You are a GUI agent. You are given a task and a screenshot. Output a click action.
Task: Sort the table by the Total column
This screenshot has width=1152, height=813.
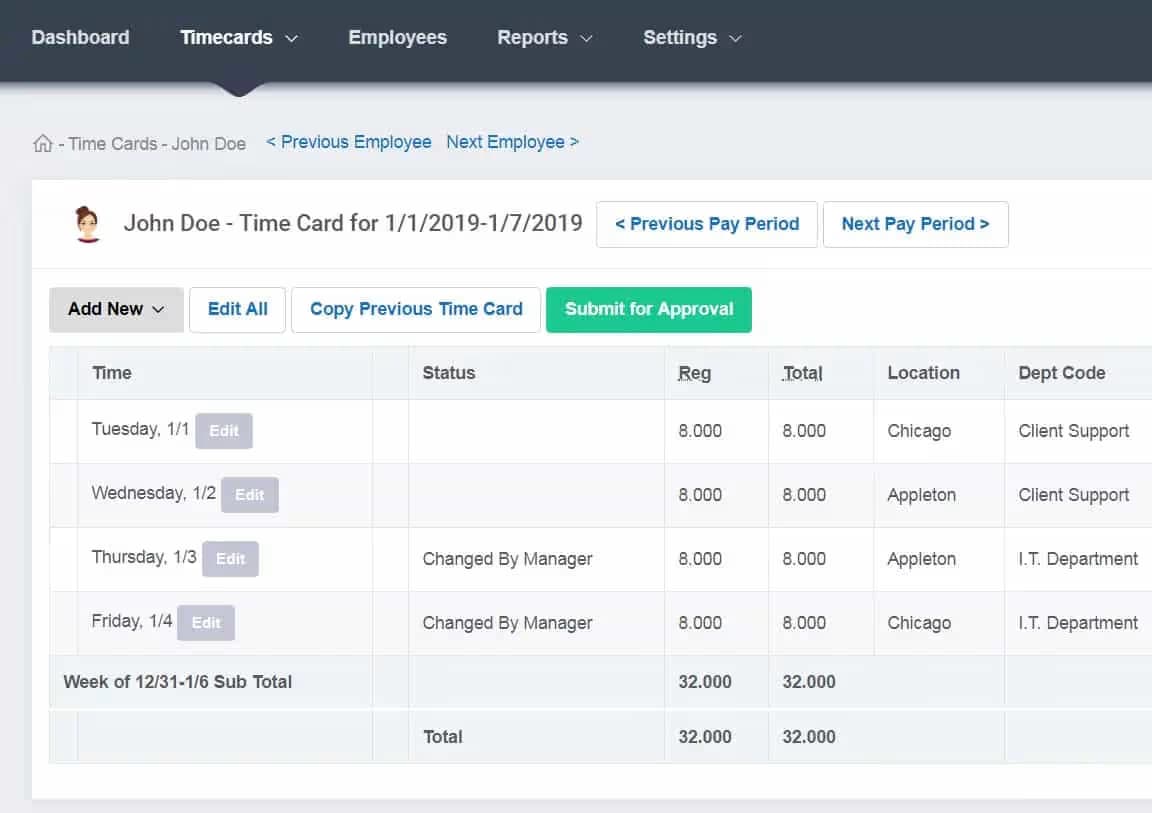coord(802,372)
